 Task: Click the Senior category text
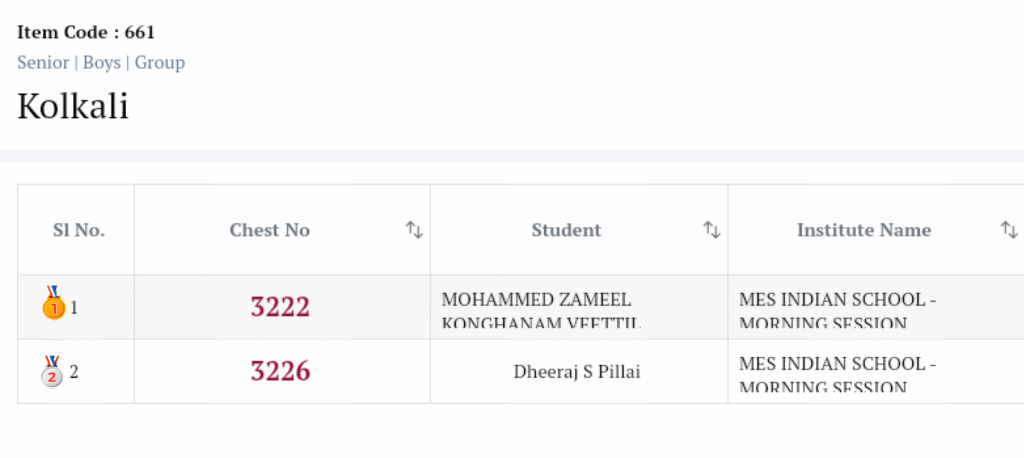(x=43, y=62)
